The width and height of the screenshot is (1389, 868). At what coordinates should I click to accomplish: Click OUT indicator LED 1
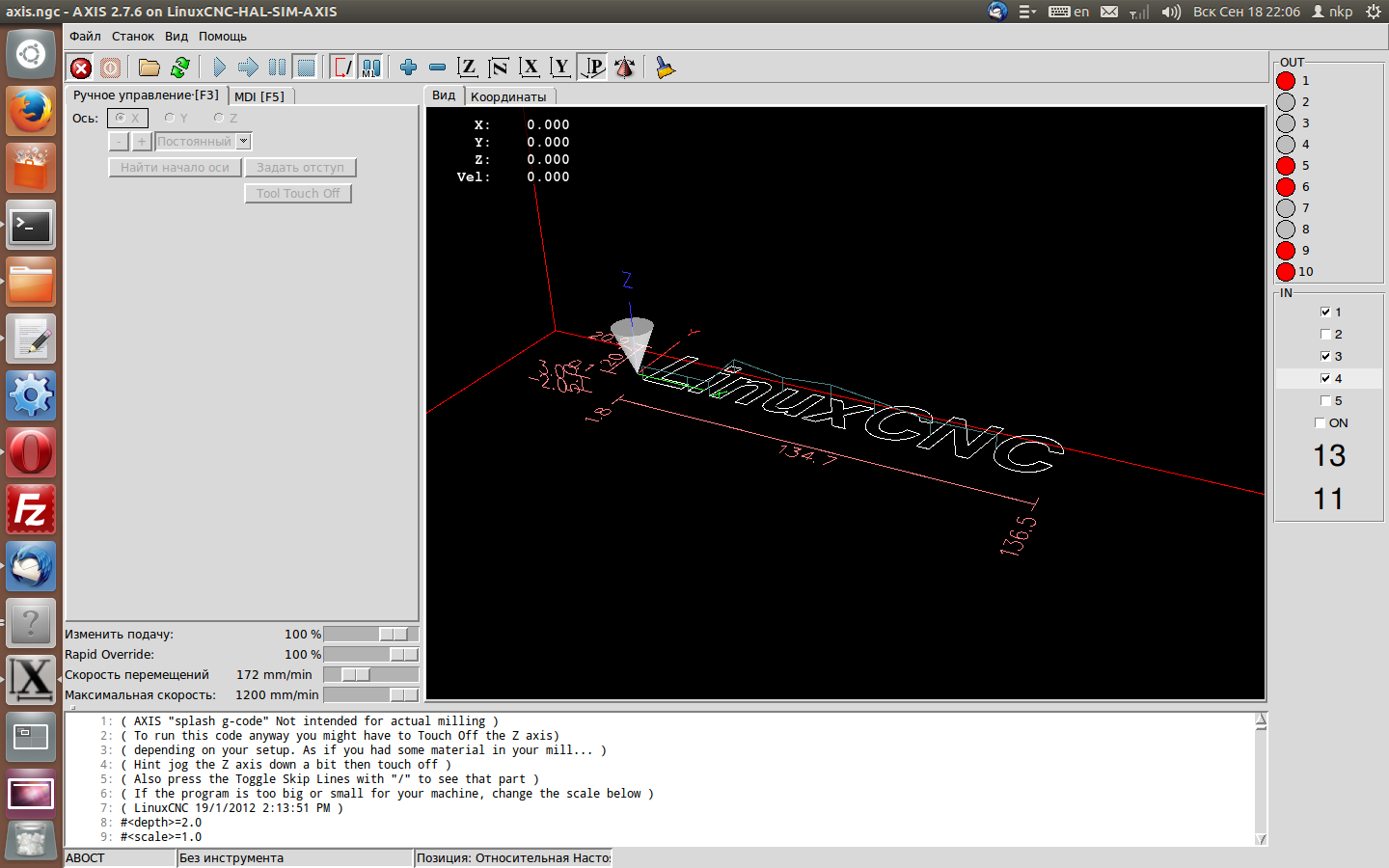click(1286, 81)
